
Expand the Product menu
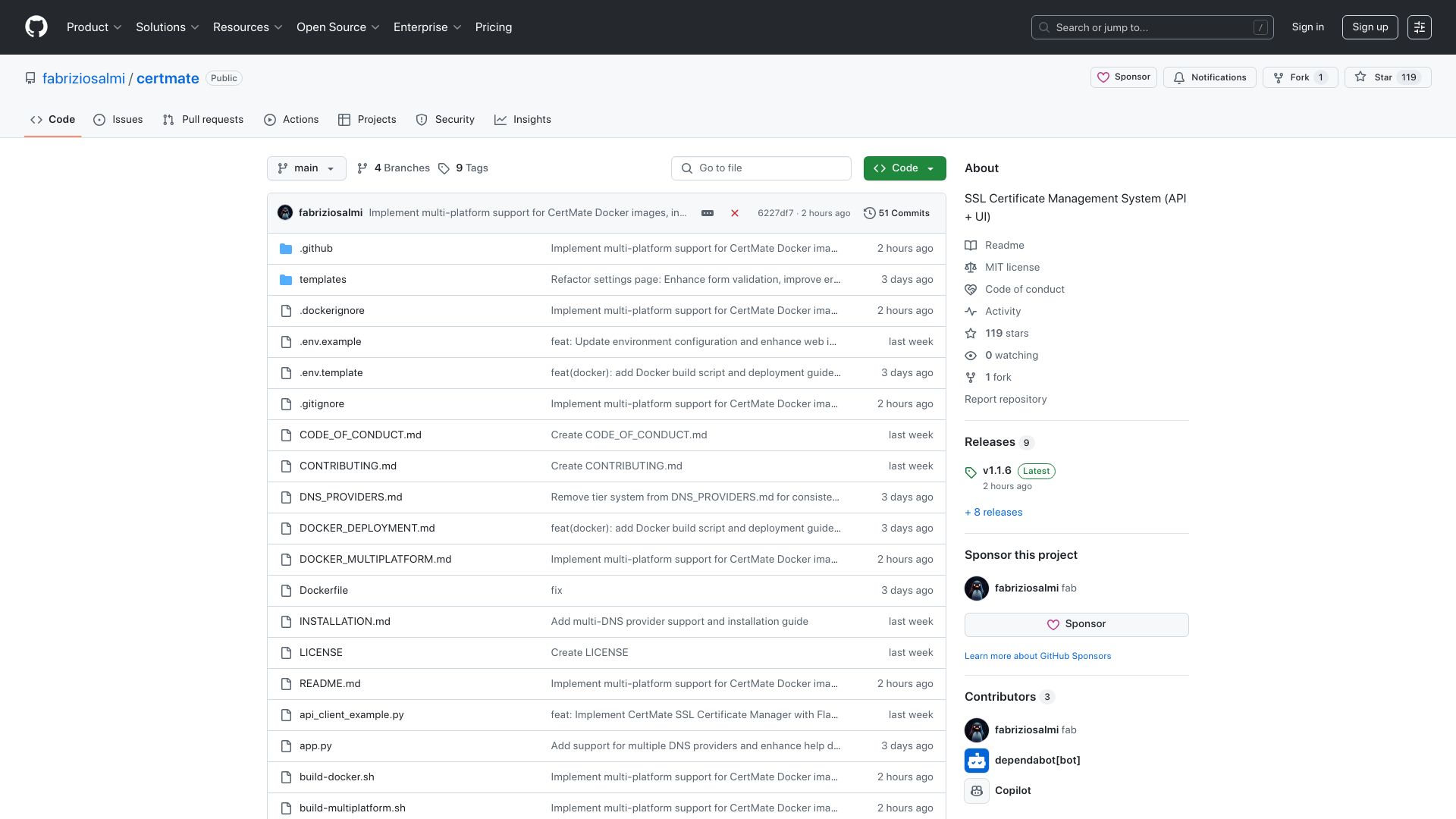94,27
